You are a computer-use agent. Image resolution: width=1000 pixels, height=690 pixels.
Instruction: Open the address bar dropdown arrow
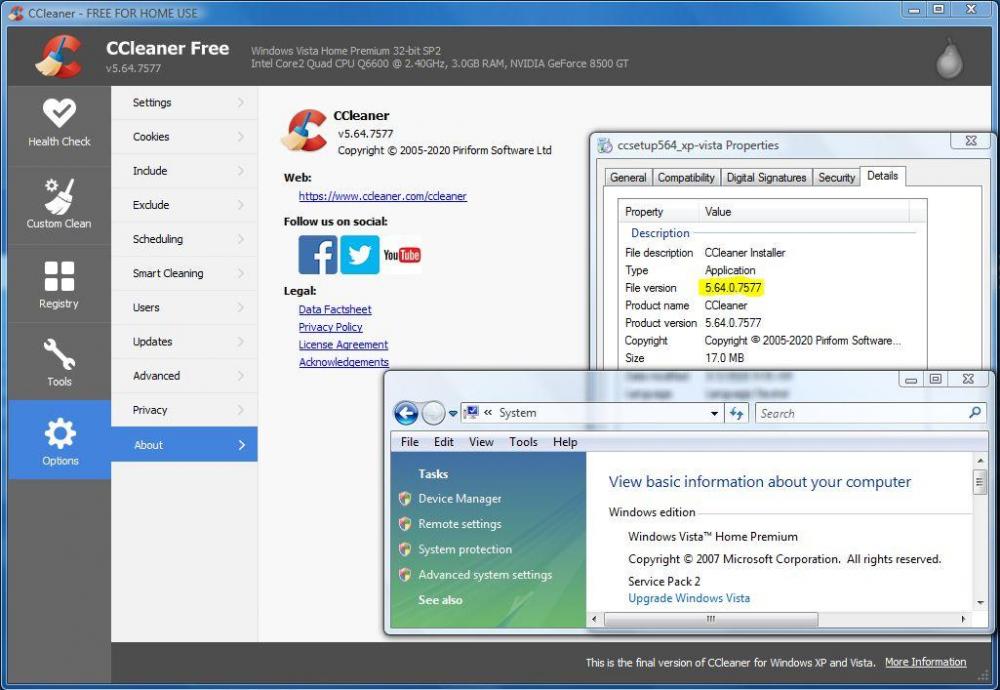click(x=714, y=413)
